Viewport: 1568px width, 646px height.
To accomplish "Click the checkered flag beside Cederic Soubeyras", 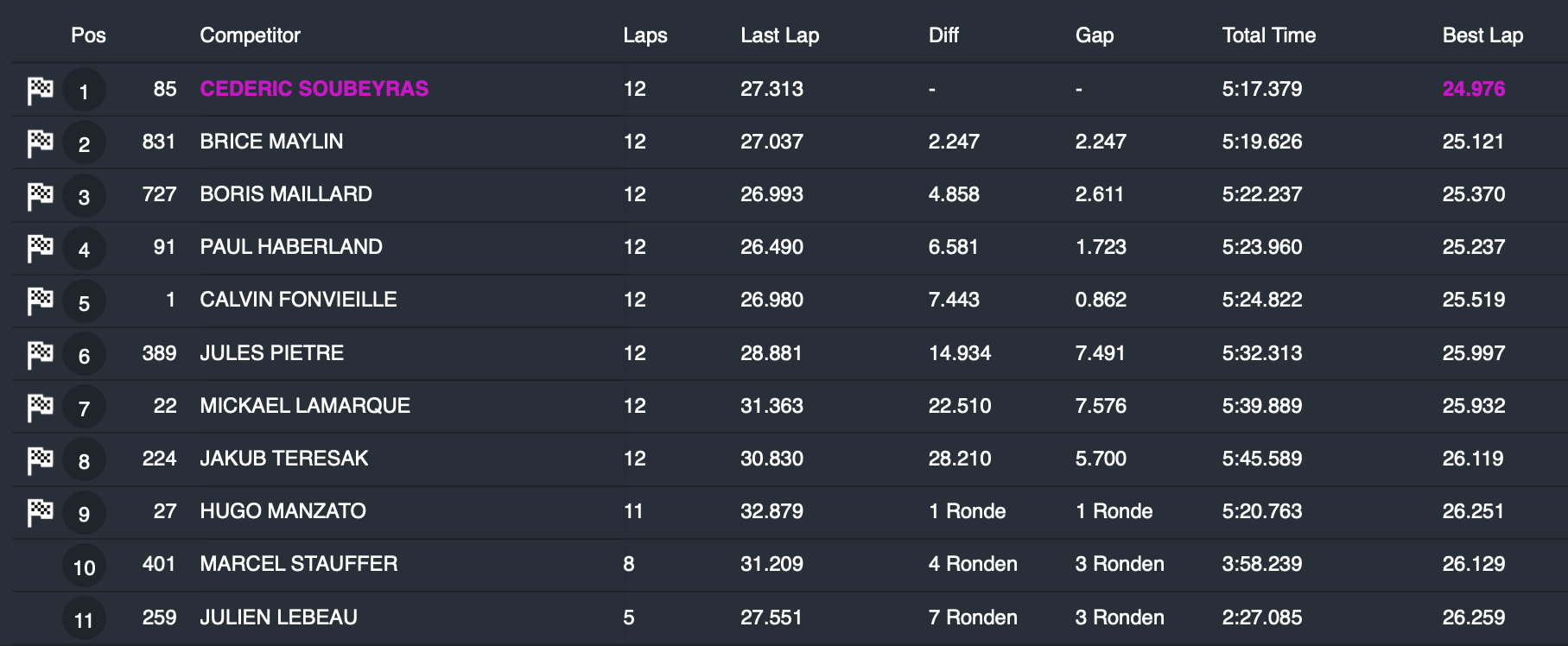I will tap(40, 90).
